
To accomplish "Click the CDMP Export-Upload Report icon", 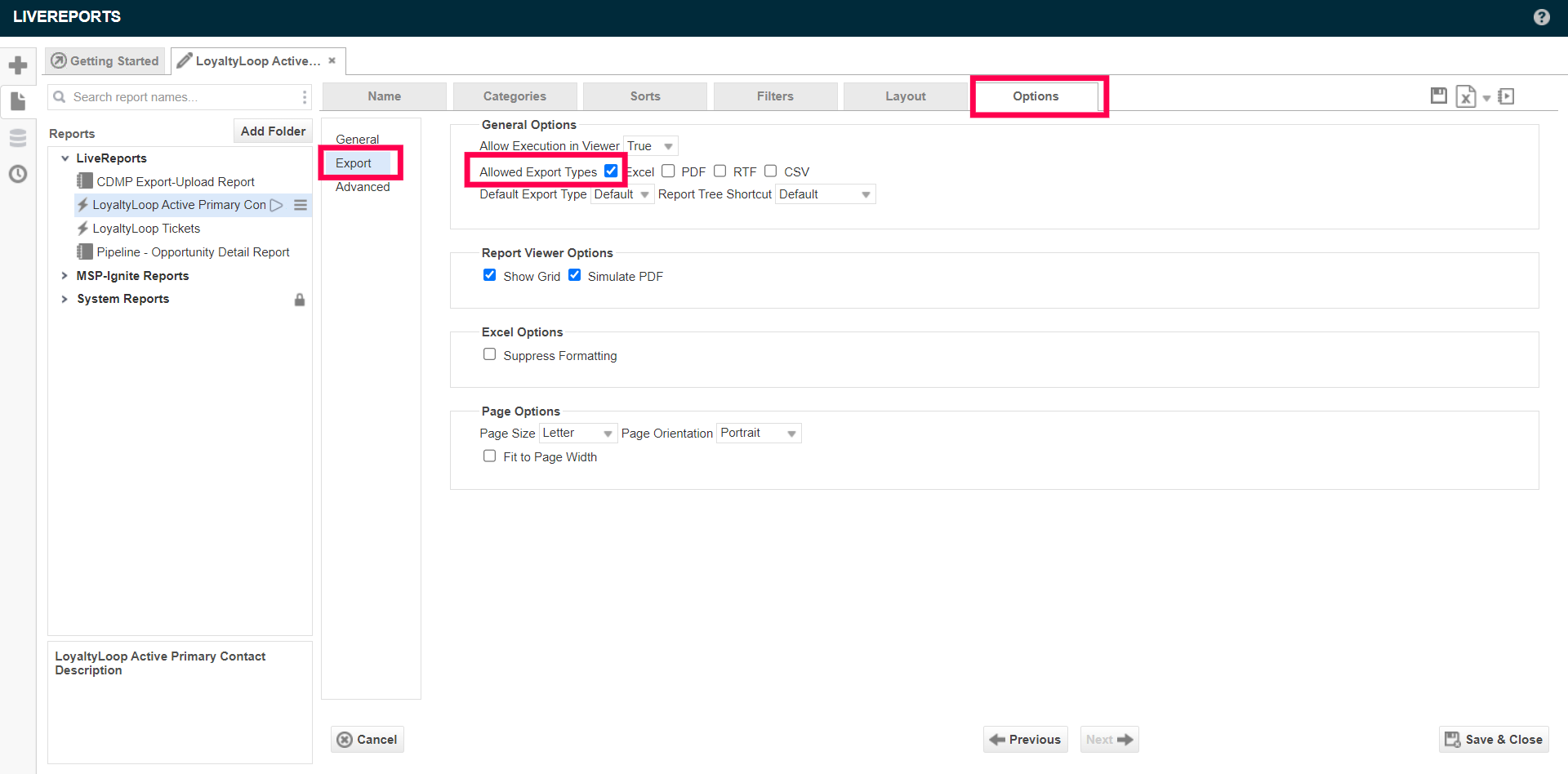I will [x=85, y=181].
